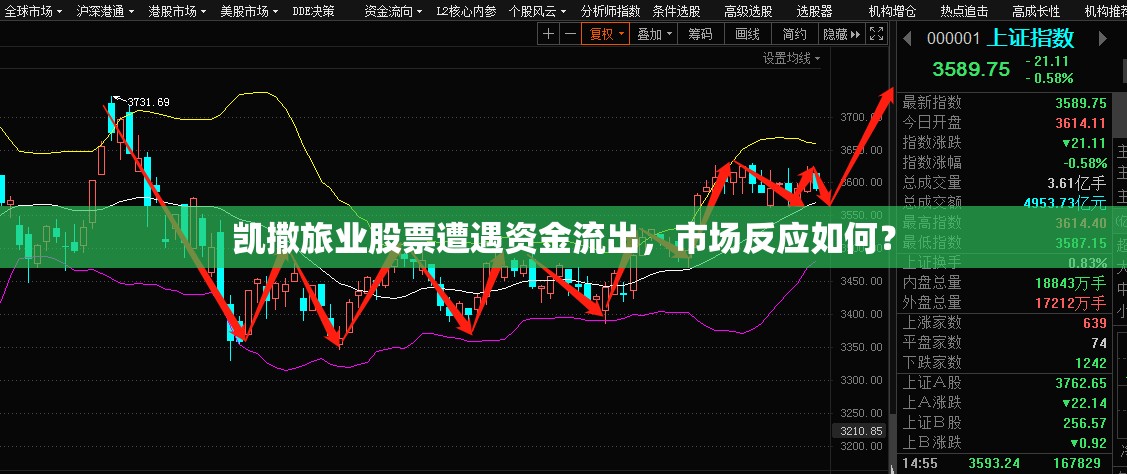Click the 上证A股 row
The width and height of the screenshot is (1127, 474).
(1004, 383)
